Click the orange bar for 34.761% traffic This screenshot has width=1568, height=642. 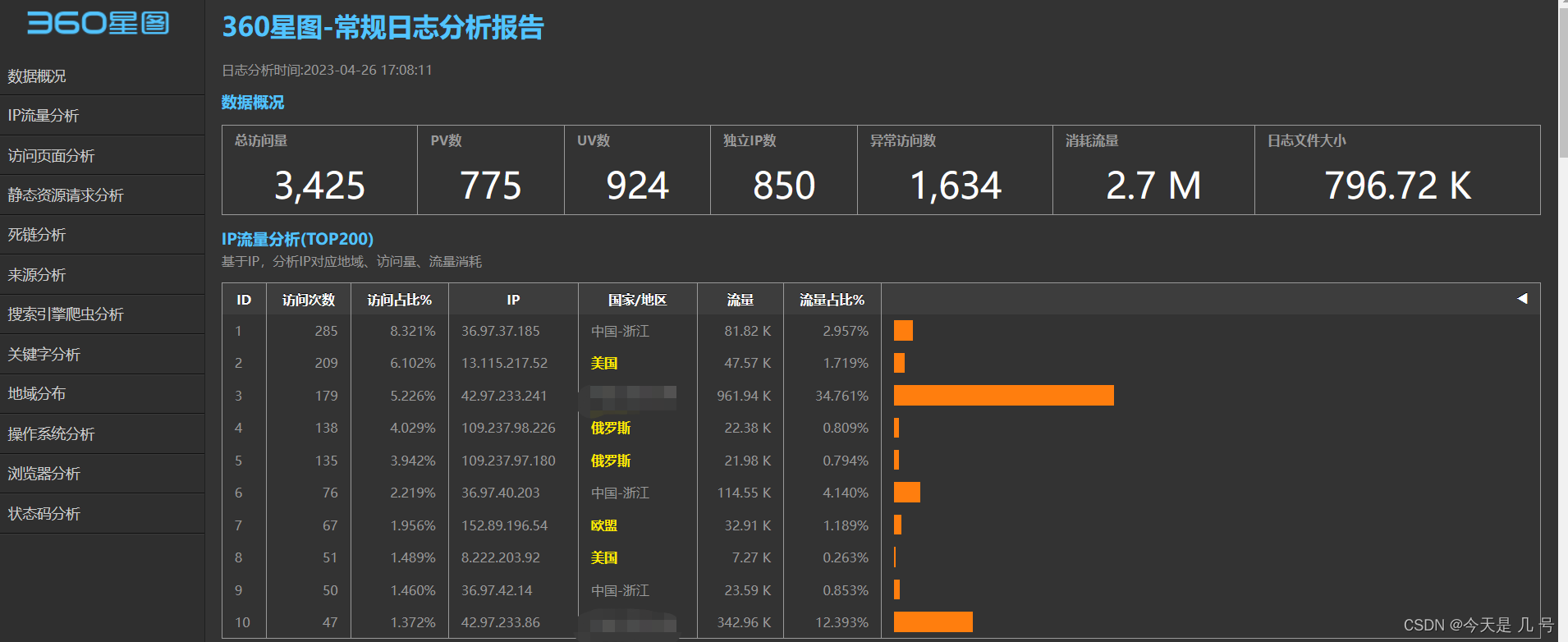coord(1004,396)
